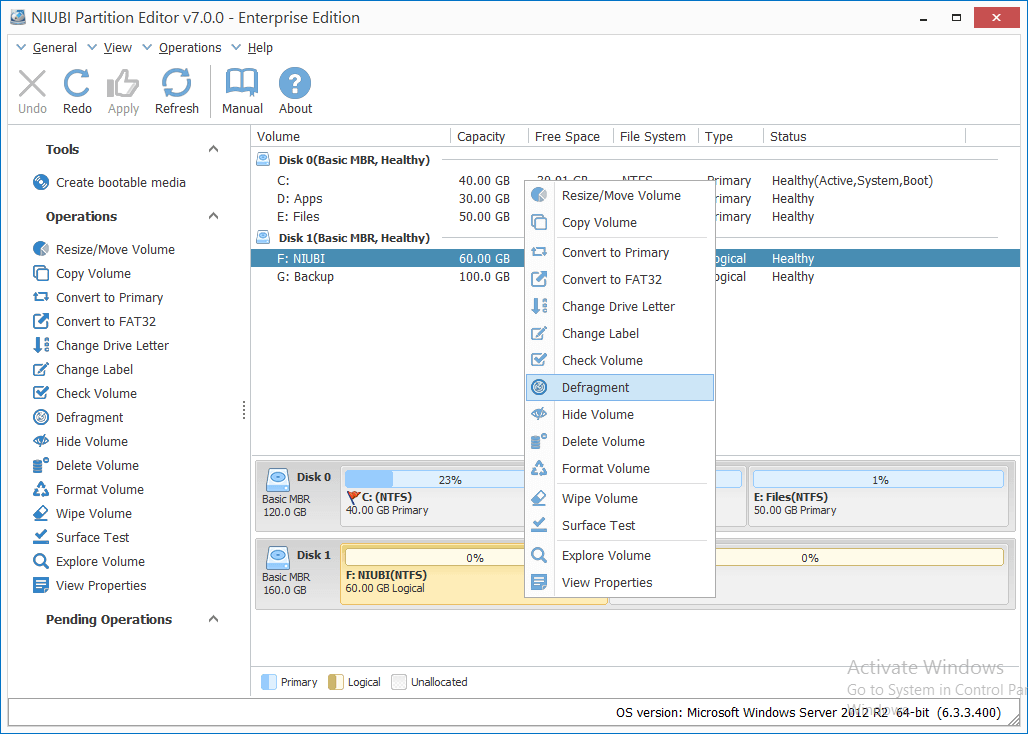Viewport: 1028px width, 734px height.
Task: Collapse the Tools section chevron
Action: [213, 149]
